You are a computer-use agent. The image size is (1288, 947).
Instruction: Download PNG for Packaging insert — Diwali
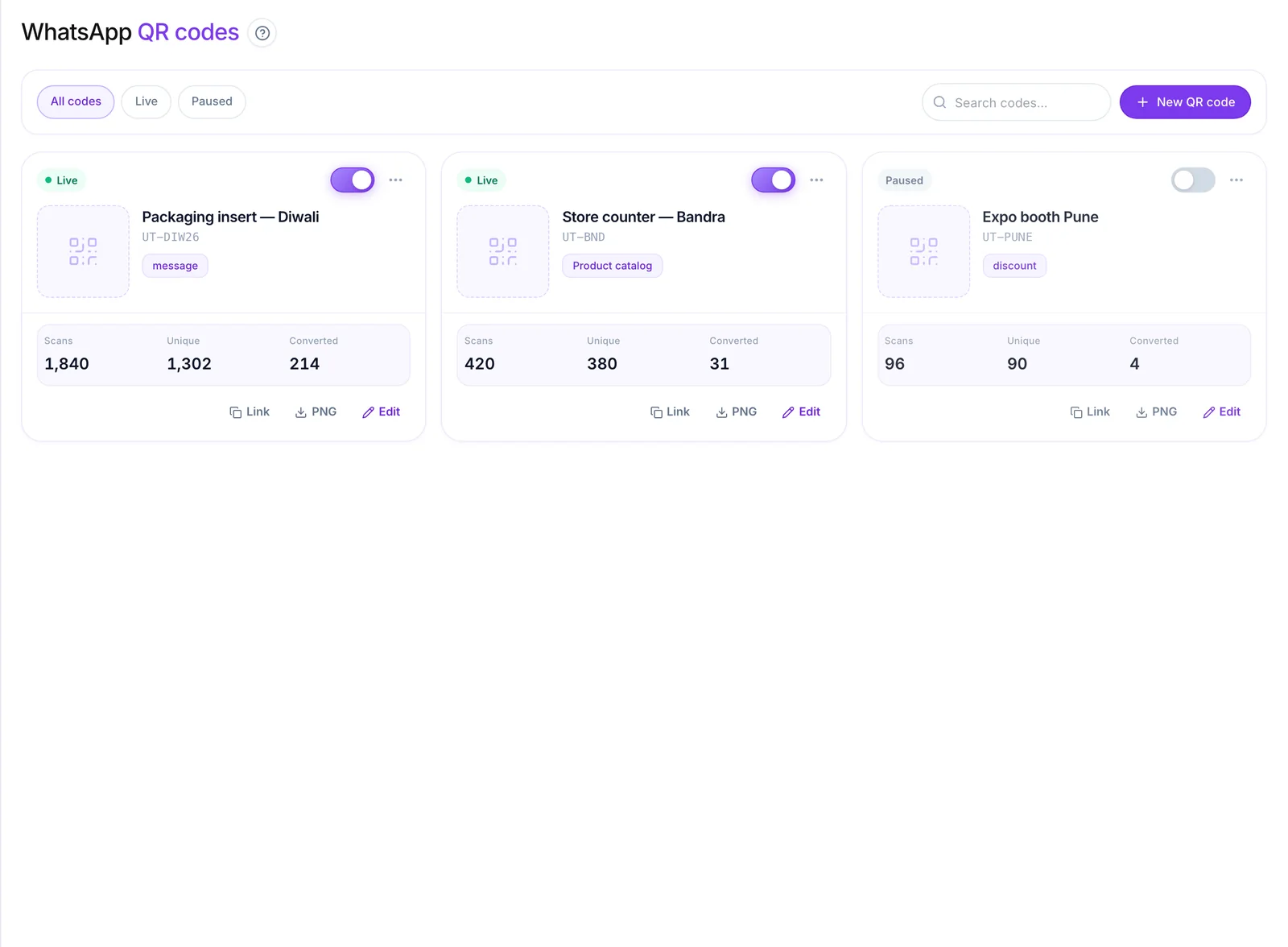coord(316,411)
